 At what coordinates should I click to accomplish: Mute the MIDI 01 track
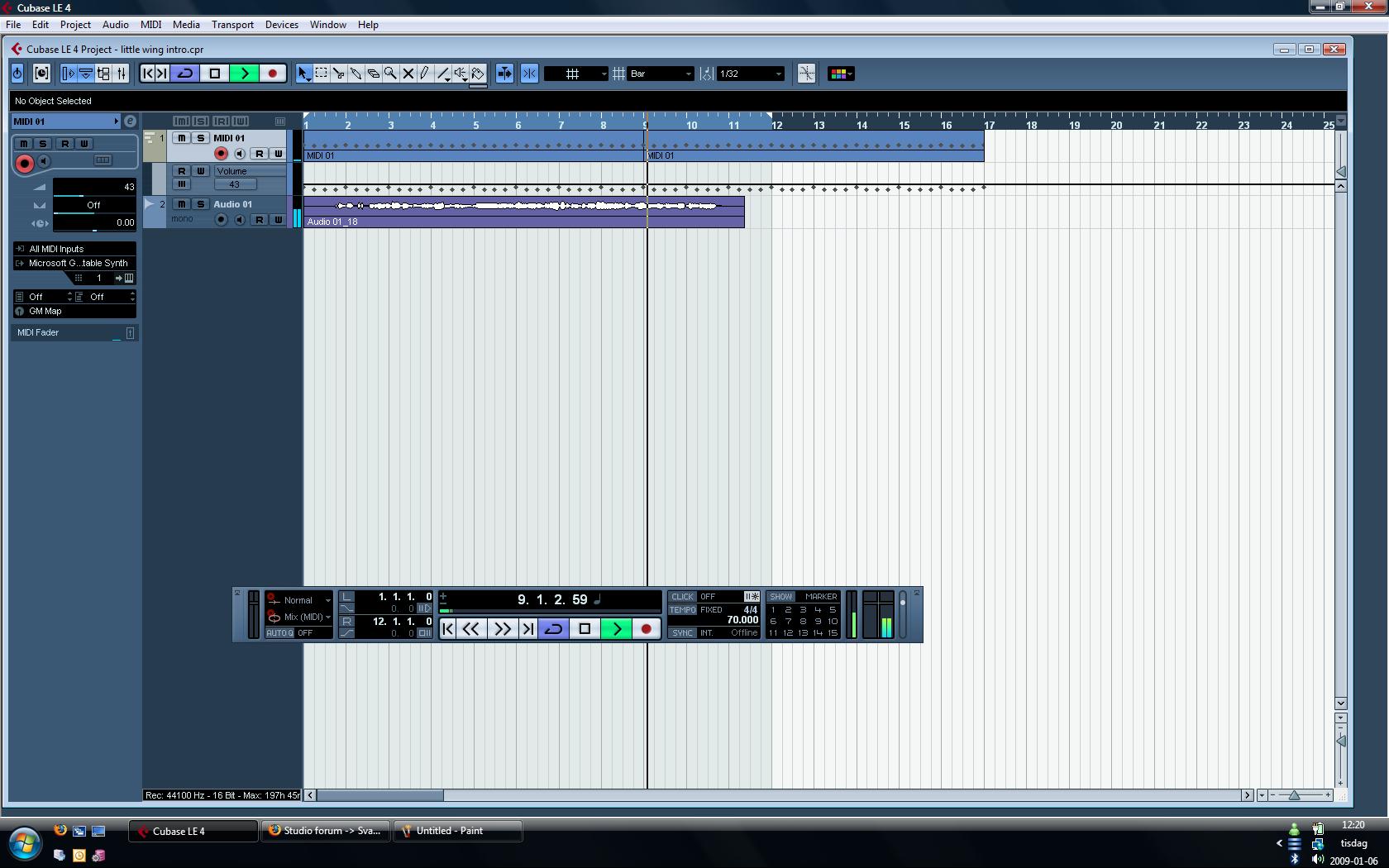pyautogui.click(x=181, y=138)
